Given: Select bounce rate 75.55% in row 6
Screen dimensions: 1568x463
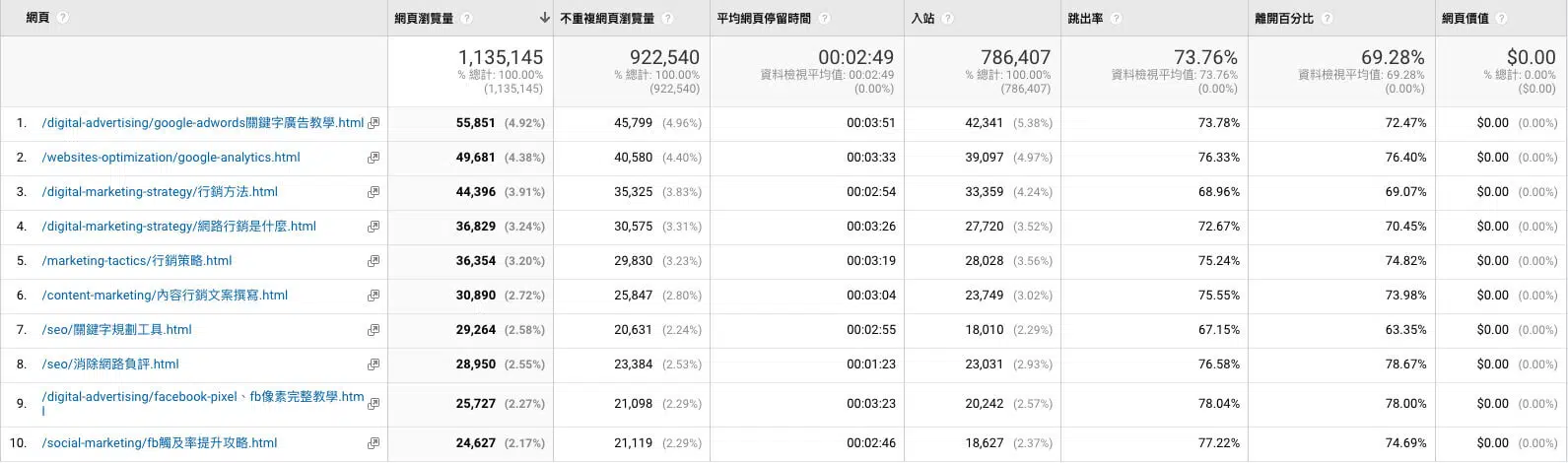Looking at the screenshot, I should [1219, 296].
